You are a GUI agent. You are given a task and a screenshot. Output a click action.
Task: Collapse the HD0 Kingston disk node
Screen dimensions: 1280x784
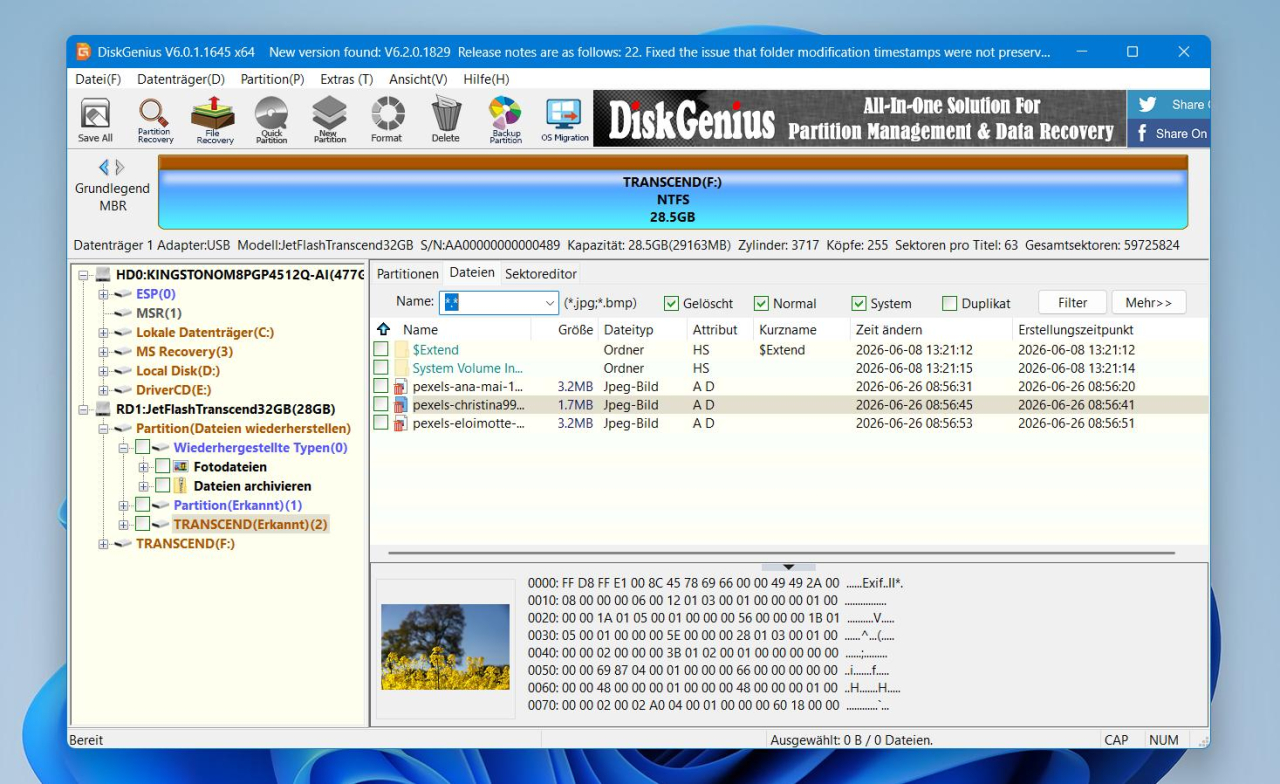[x=84, y=275]
